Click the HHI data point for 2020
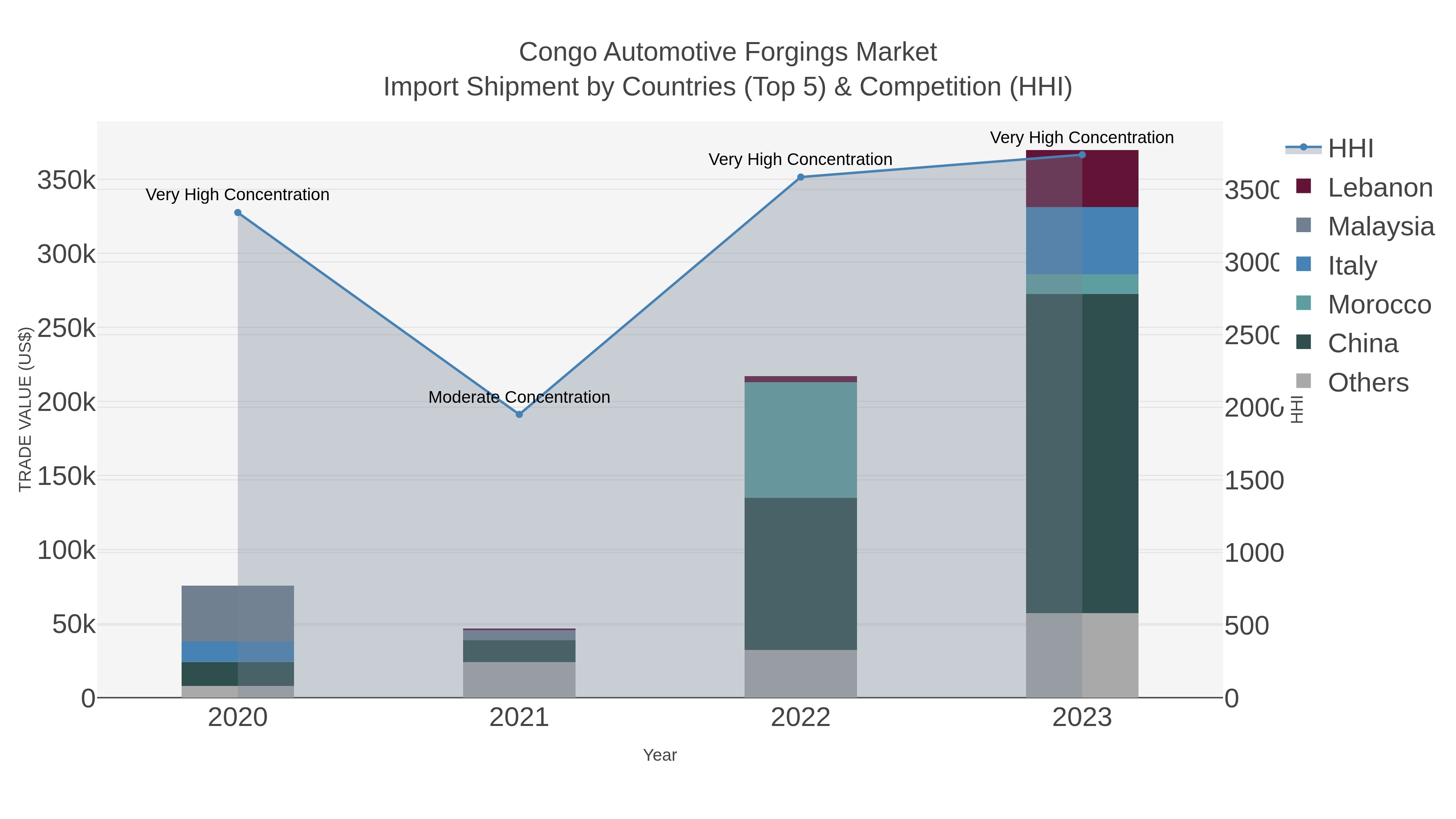 pyautogui.click(x=238, y=212)
